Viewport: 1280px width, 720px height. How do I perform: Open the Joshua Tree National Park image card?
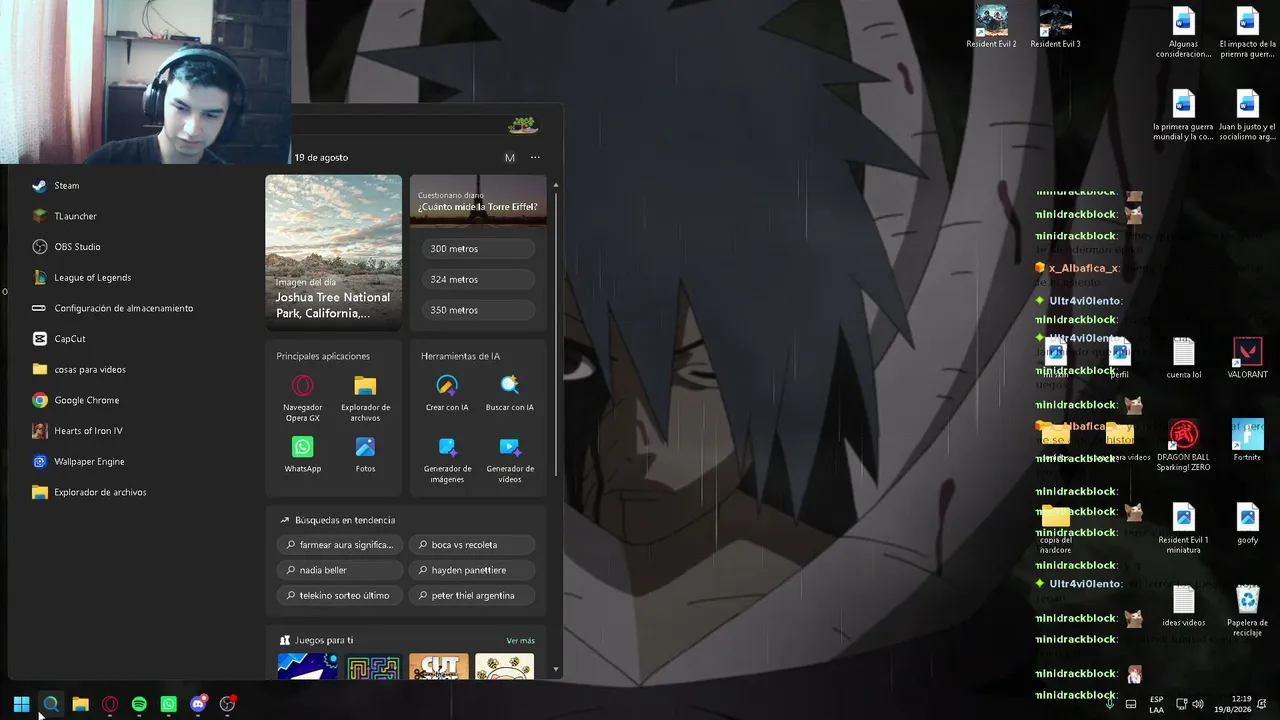point(334,252)
